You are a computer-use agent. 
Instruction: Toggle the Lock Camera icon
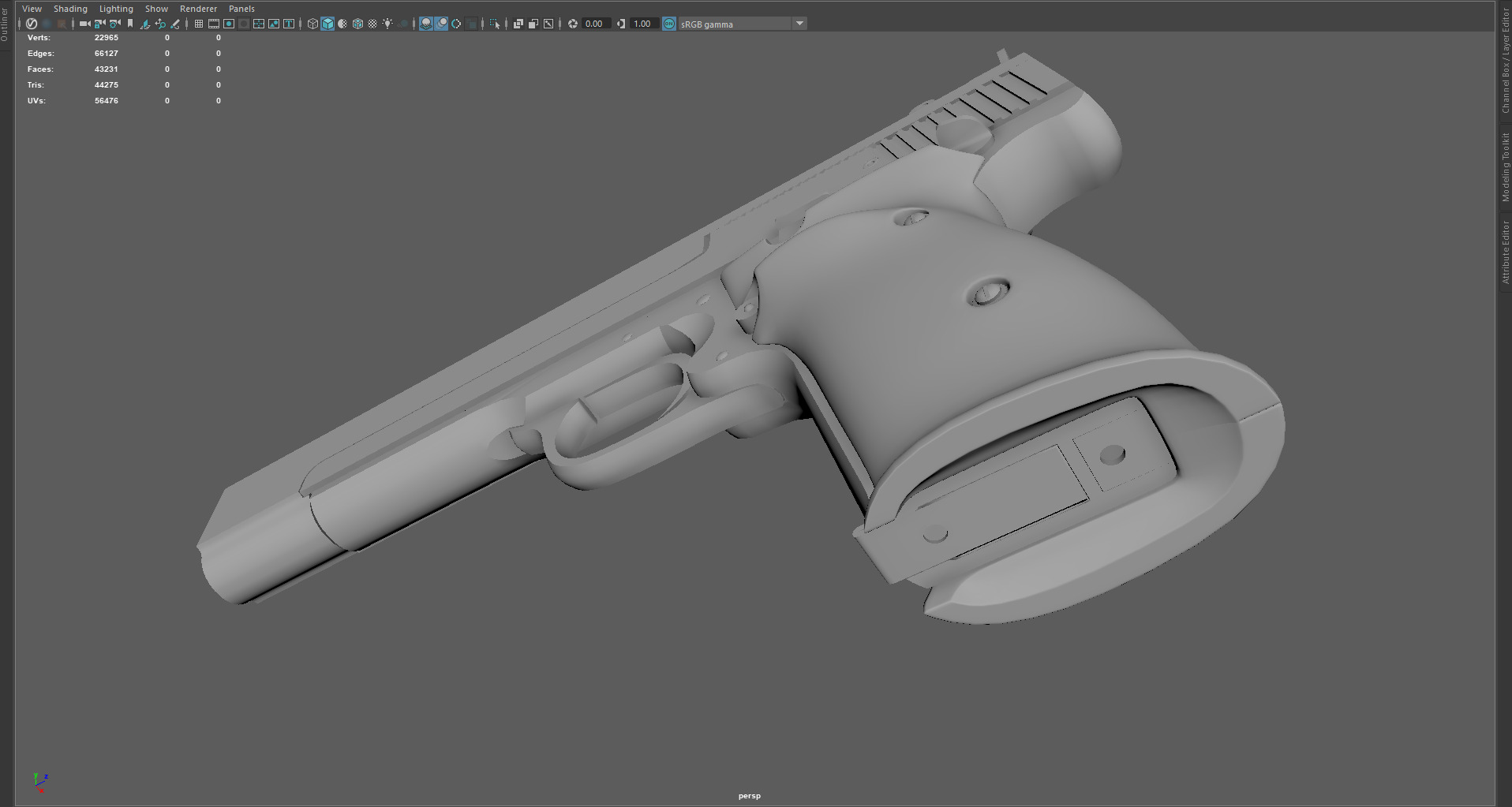point(100,24)
